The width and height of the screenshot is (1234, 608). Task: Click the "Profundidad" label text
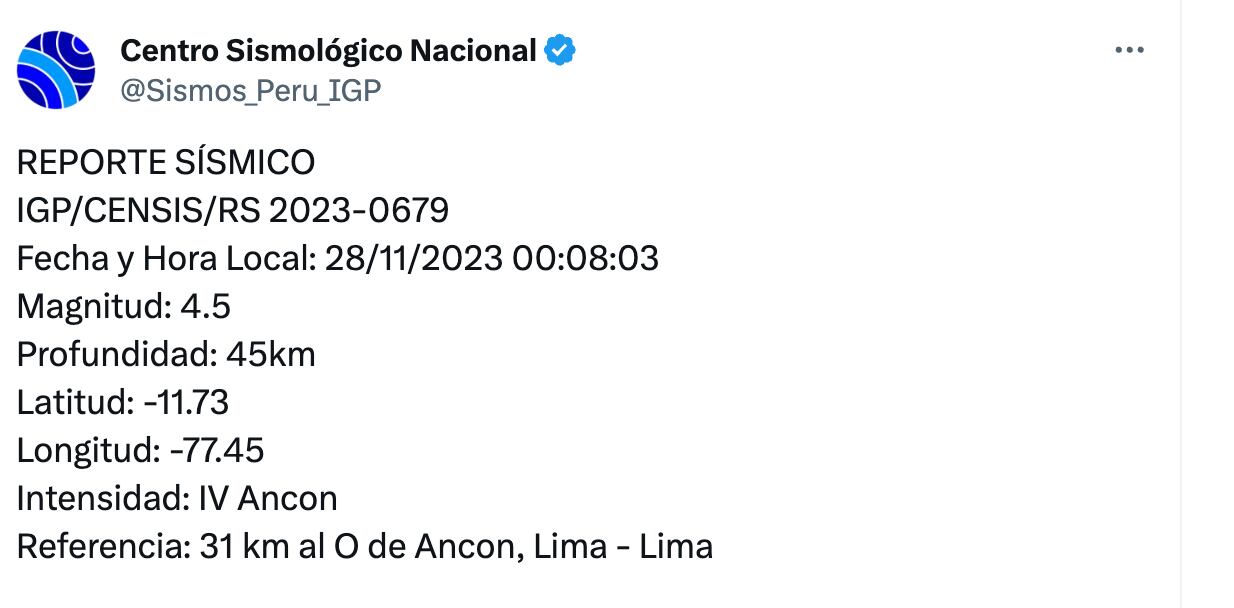point(115,355)
